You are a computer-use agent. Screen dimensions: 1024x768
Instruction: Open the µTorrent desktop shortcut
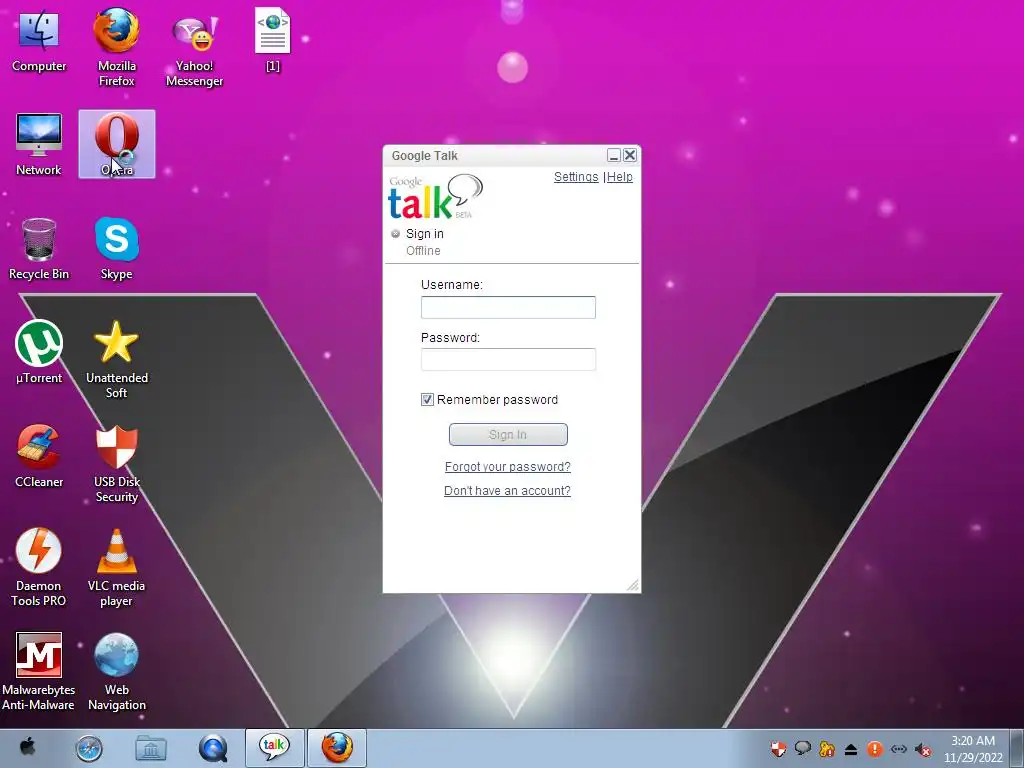point(39,352)
